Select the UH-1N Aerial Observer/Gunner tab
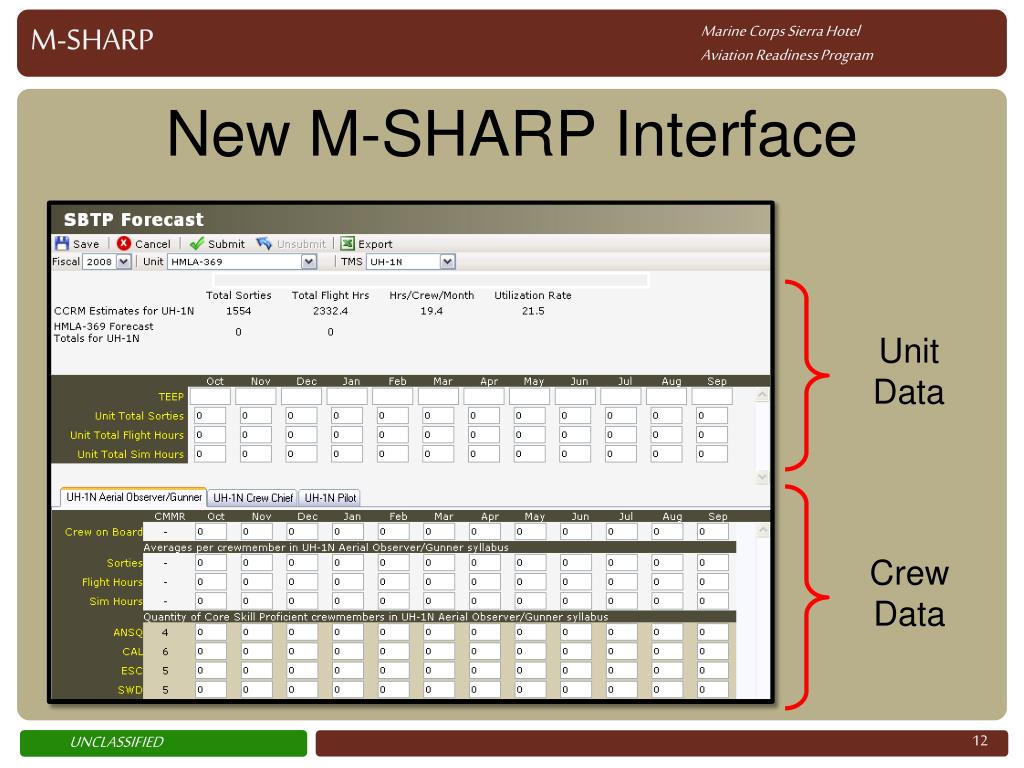1024x768 pixels. (134, 497)
